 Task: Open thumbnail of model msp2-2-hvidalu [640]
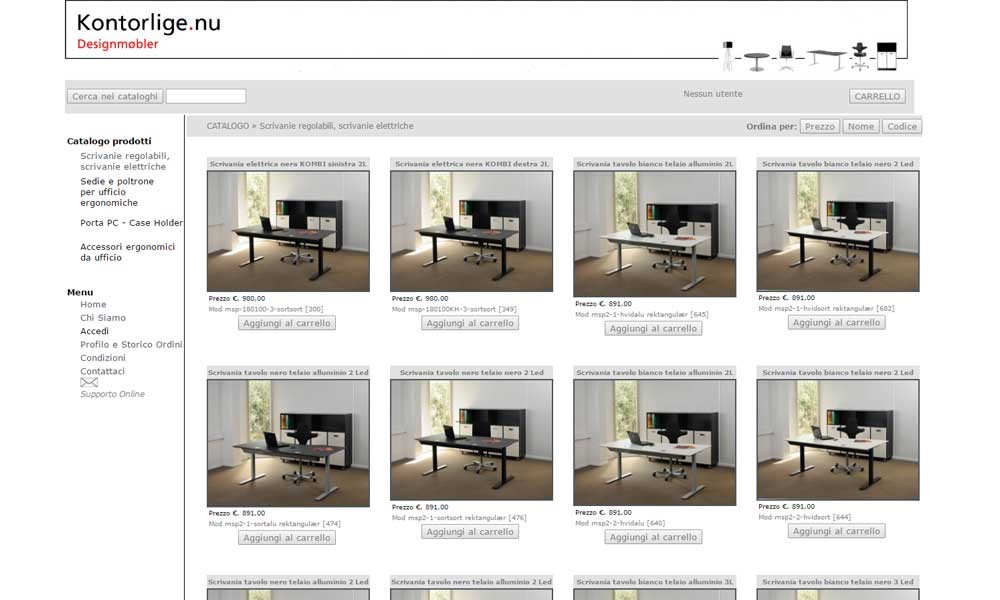[x=654, y=443]
